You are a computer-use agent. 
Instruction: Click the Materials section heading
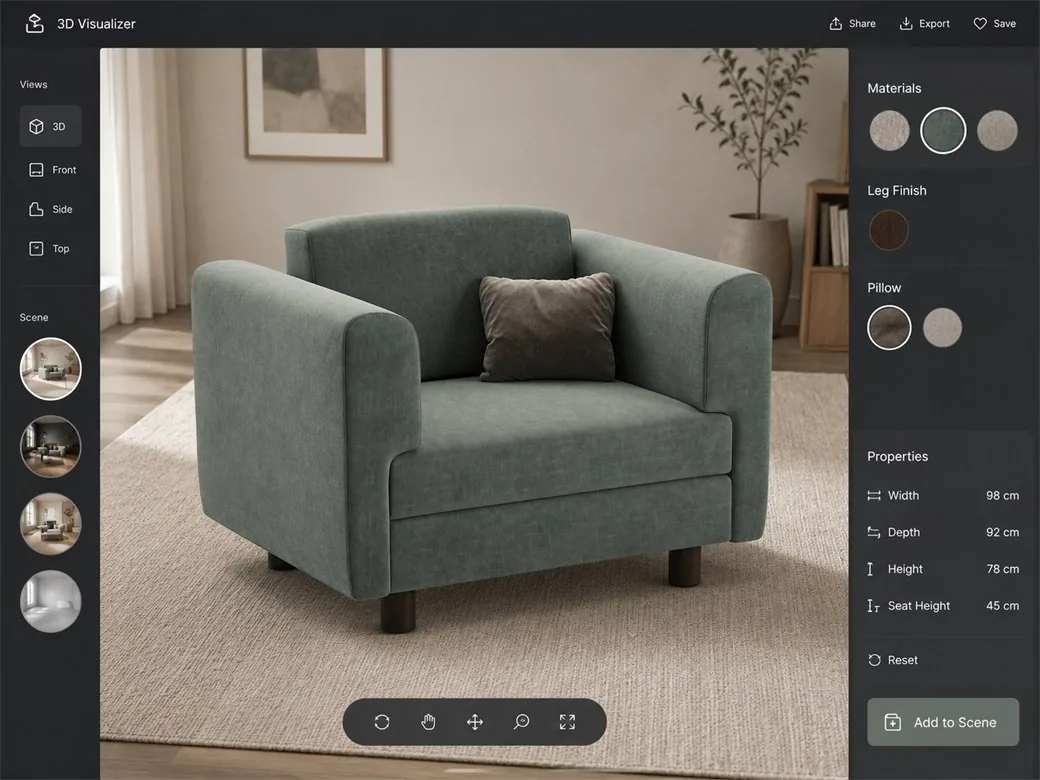[894, 88]
